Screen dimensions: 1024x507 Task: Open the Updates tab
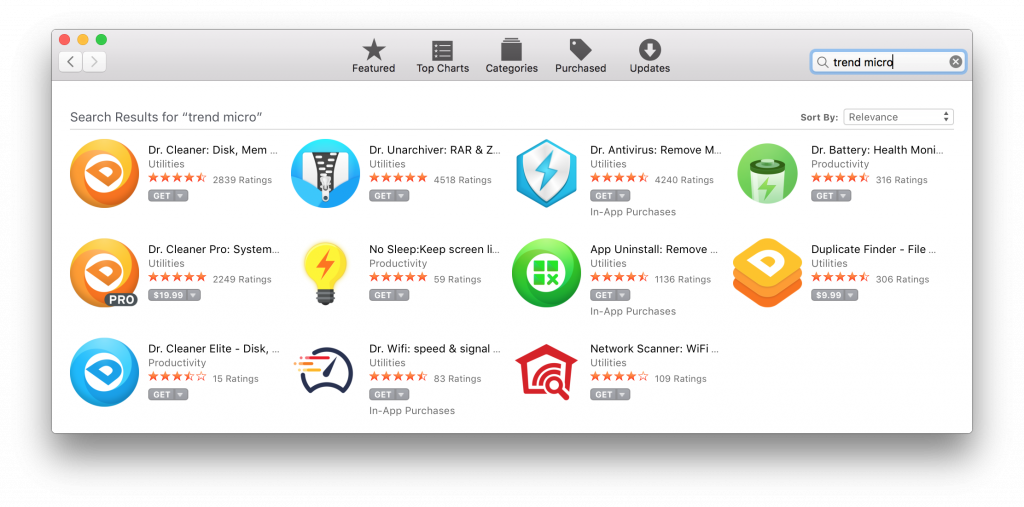click(x=650, y=56)
